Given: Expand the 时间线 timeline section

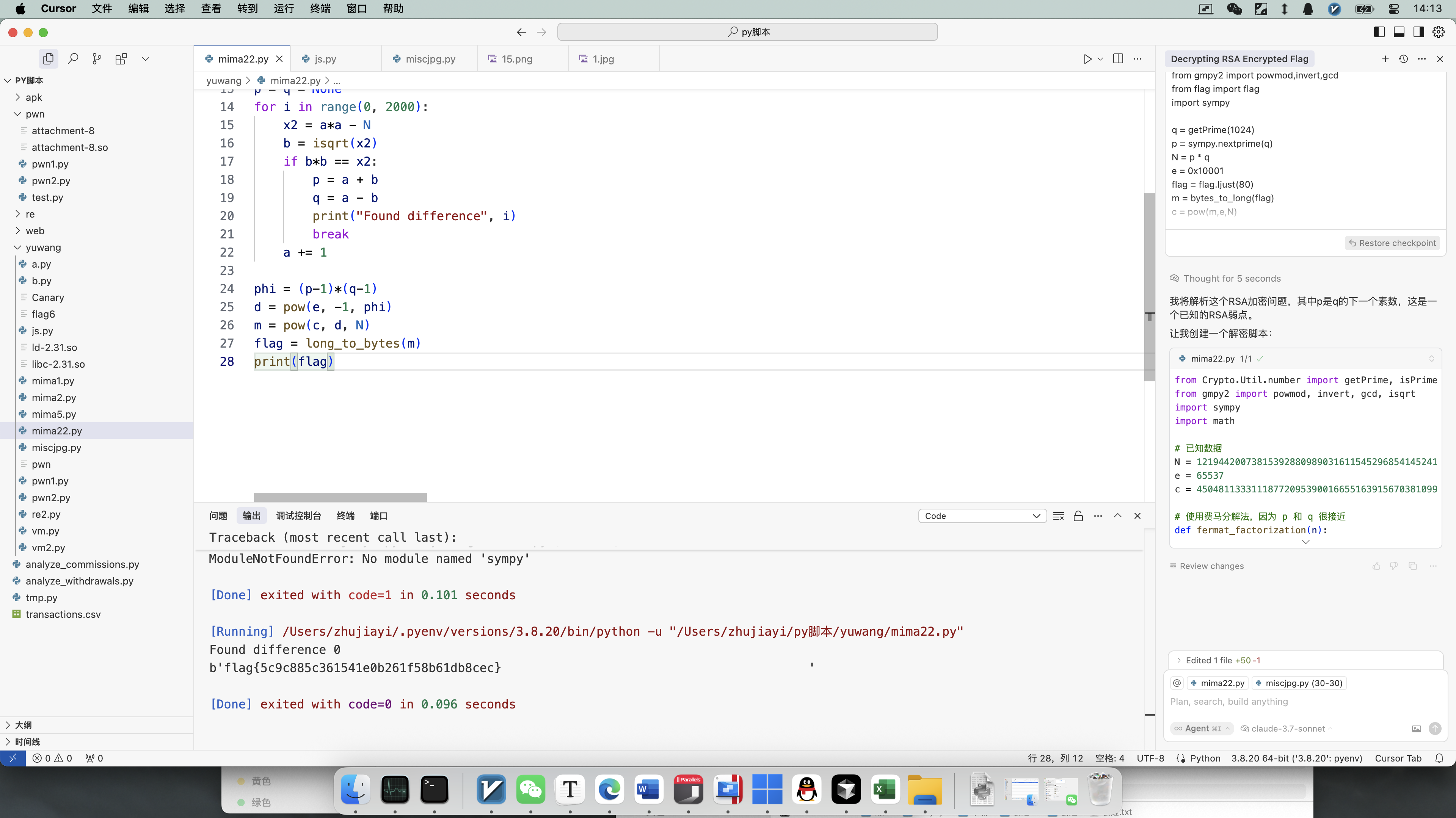Looking at the screenshot, I should pyautogui.click(x=97, y=742).
